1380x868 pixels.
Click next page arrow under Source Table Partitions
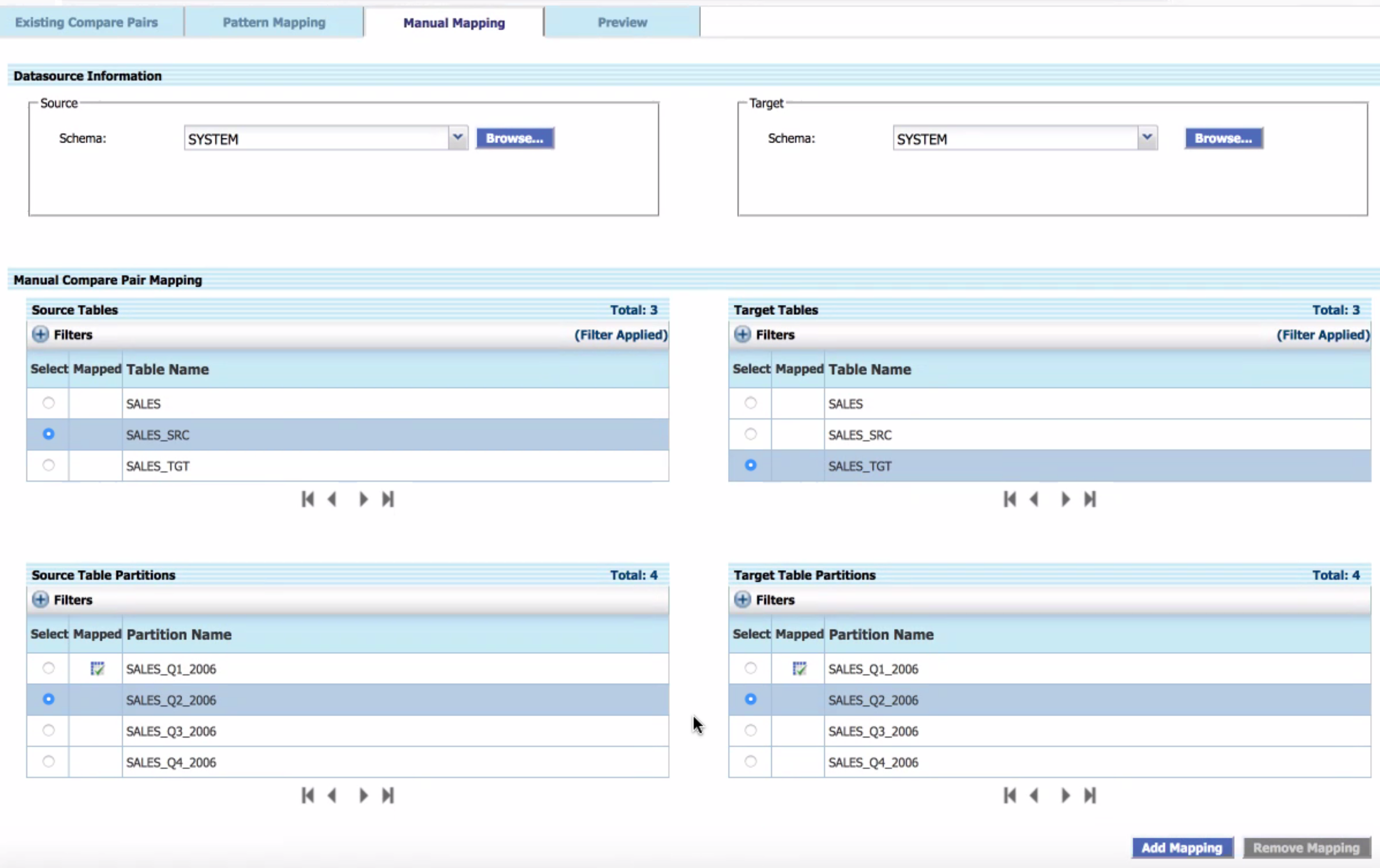(362, 795)
